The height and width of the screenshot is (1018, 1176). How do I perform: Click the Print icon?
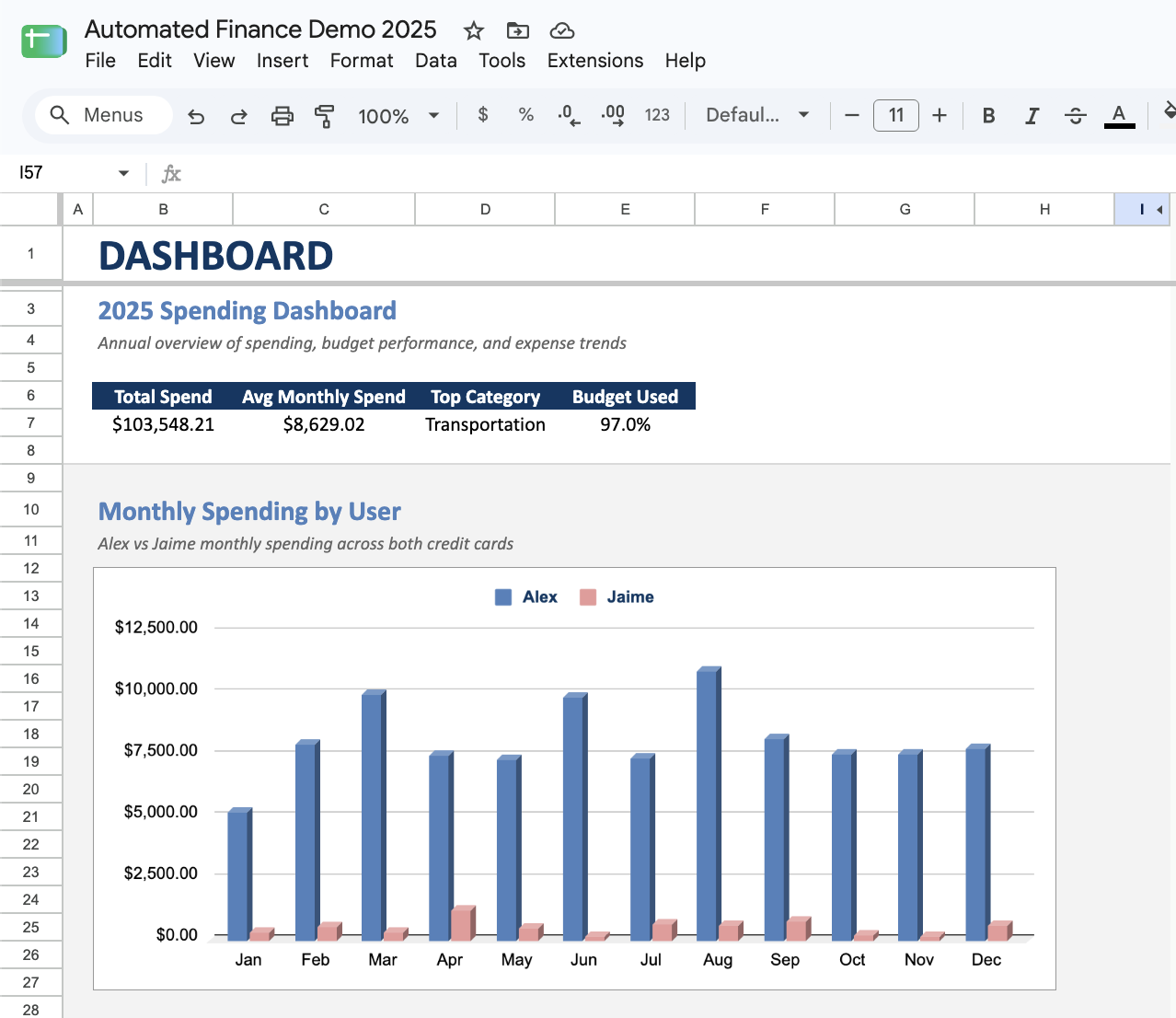[282, 116]
